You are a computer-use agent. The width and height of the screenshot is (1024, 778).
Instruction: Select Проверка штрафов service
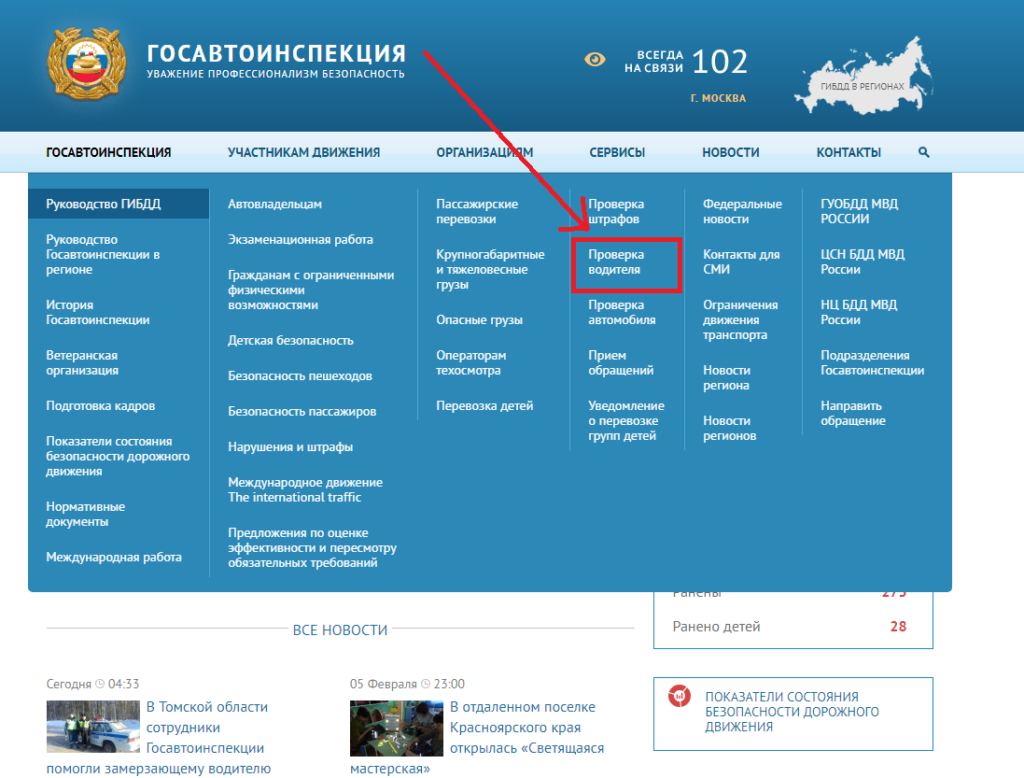(x=615, y=211)
